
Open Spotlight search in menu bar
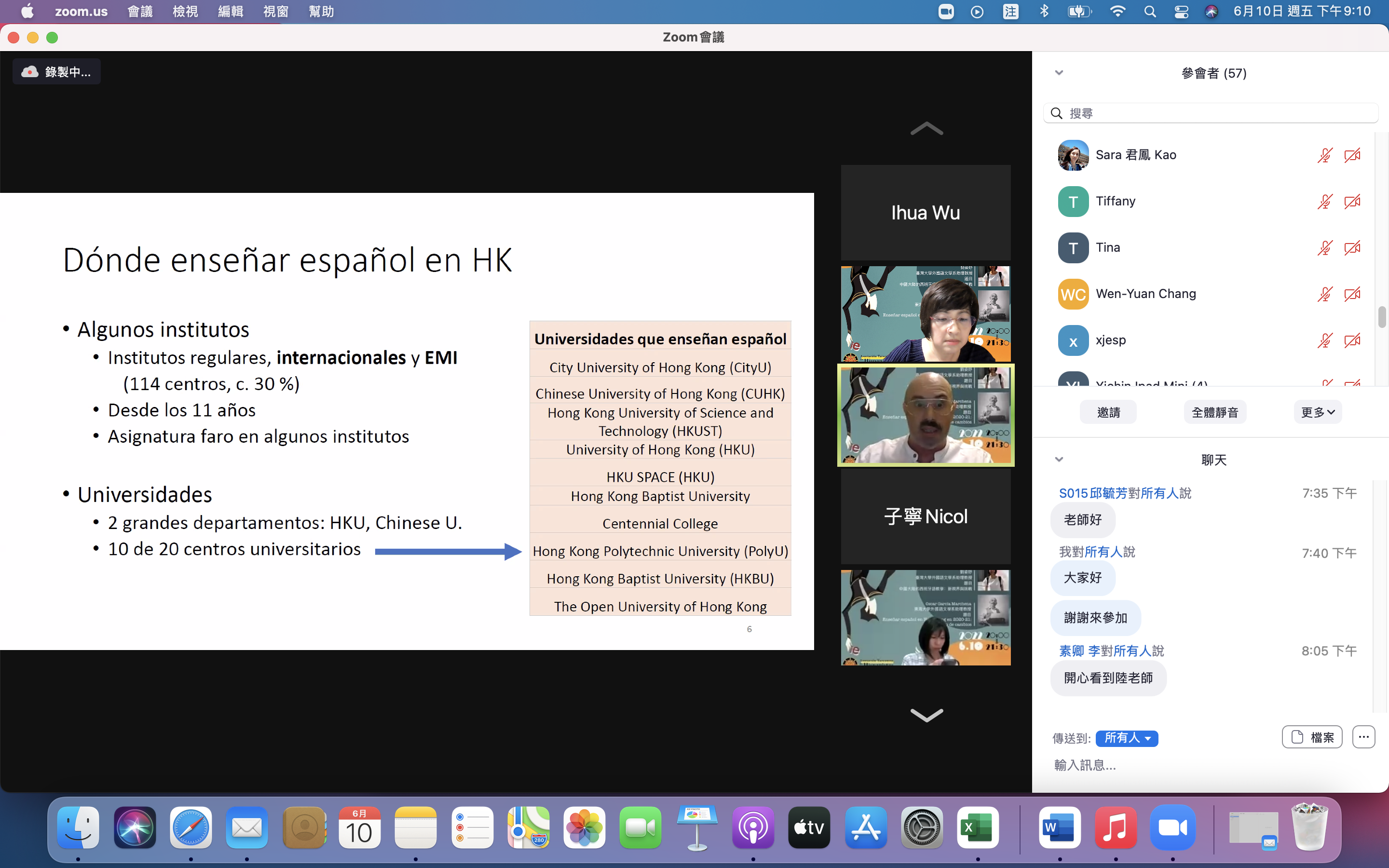(1150, 12)
